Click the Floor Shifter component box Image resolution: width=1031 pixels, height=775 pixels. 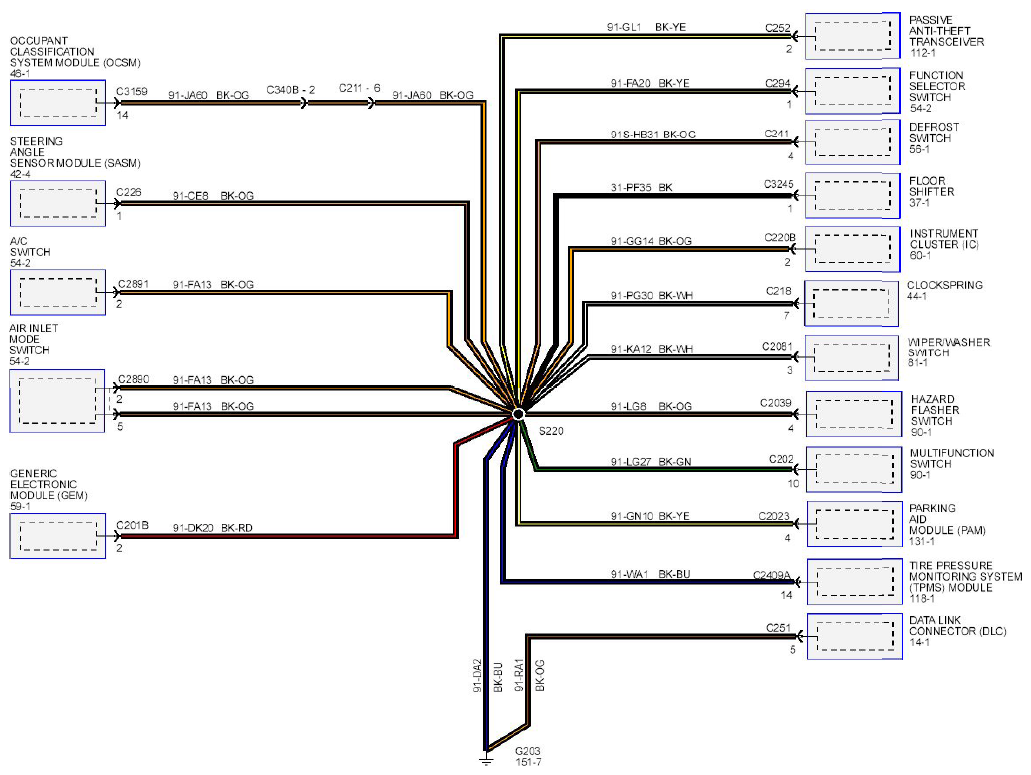click(x=853, y=195)
